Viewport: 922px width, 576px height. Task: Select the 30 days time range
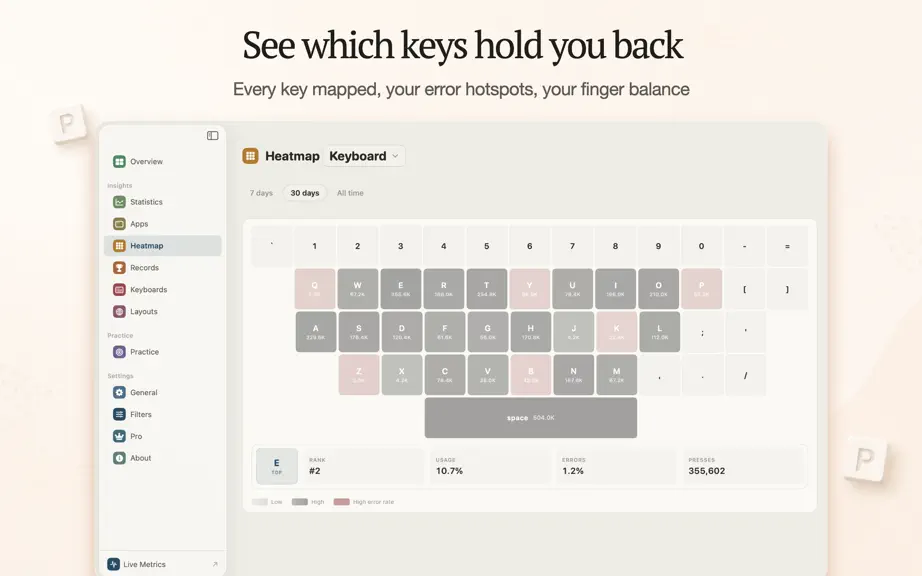coord(305,193)
